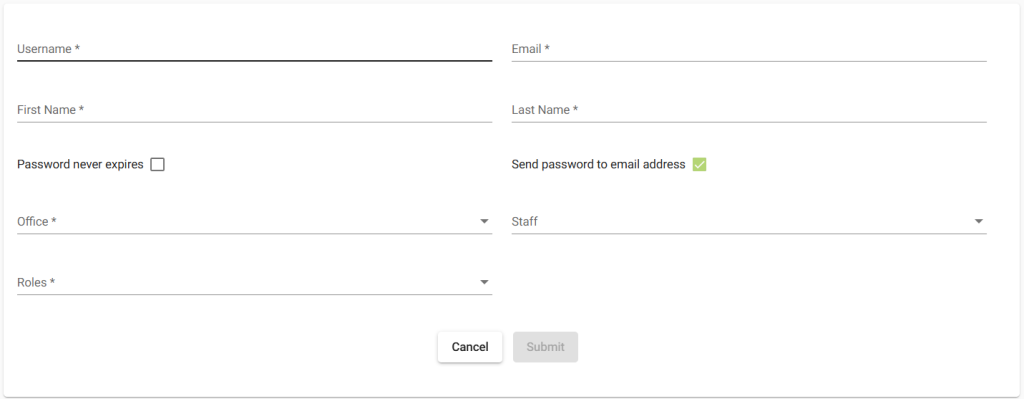
Task: Click the Office dropdown arrow icon
Action: 484,221
